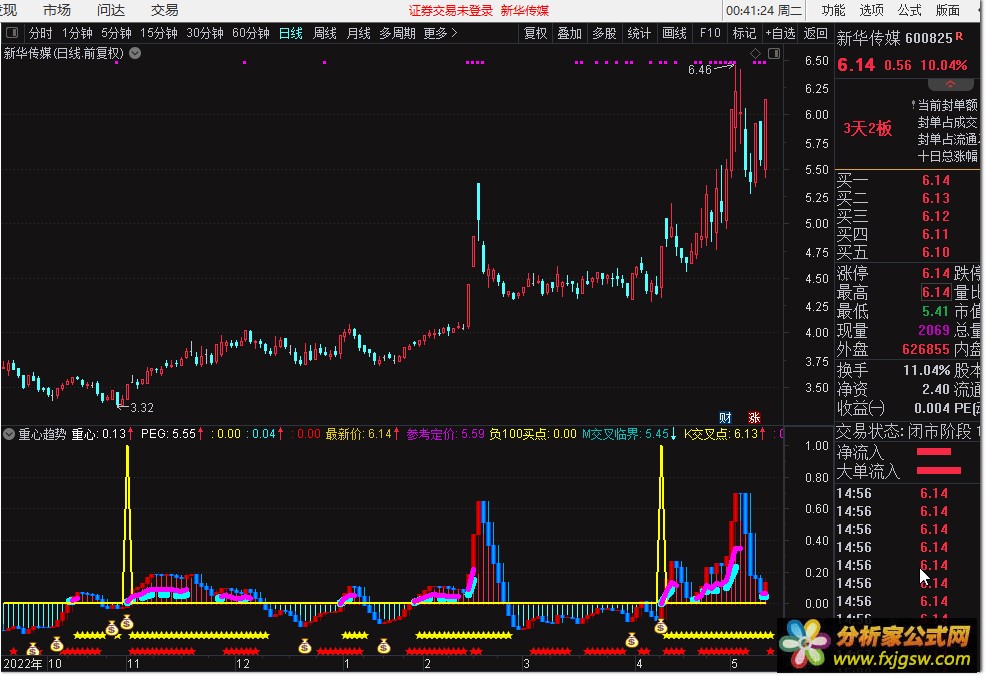
Task: Click 证券交易未登录 login link
Action: pos(450,11)
